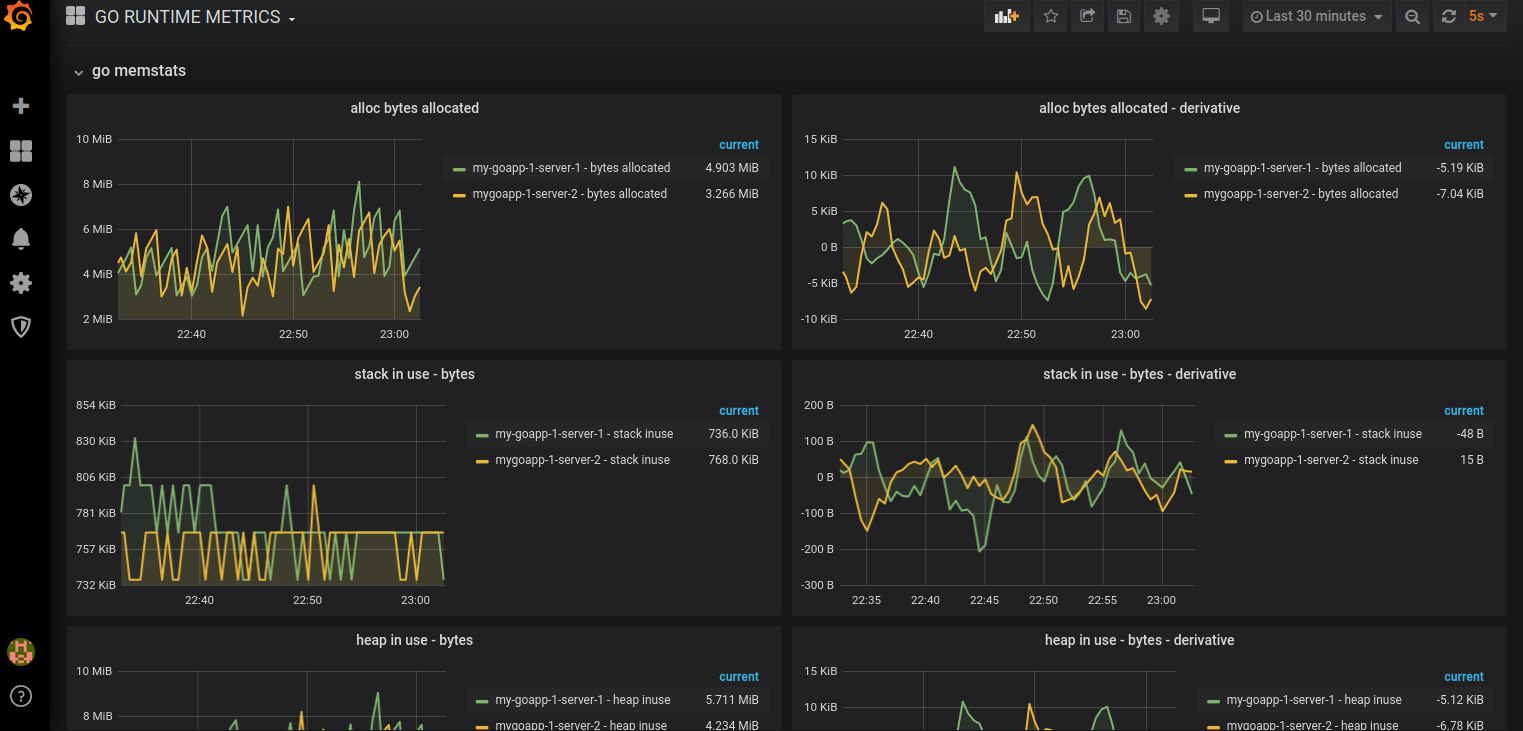Image resolution: width=1523 pixels, height=731 pixels.
Task: Open the Dashboards grid icon in sidebar
Action: coord(20,151)
